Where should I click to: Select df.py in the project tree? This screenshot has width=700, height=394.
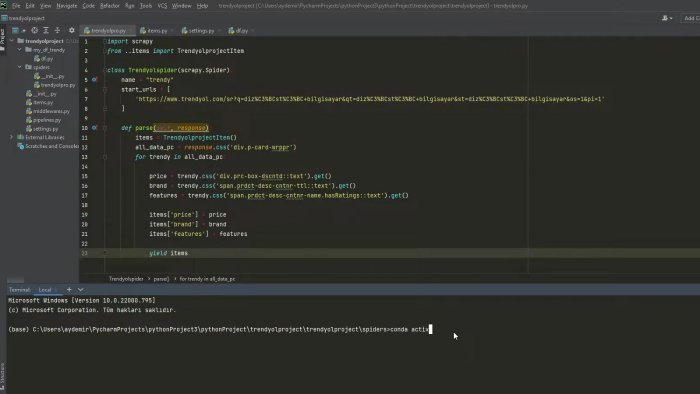point(44,58)
